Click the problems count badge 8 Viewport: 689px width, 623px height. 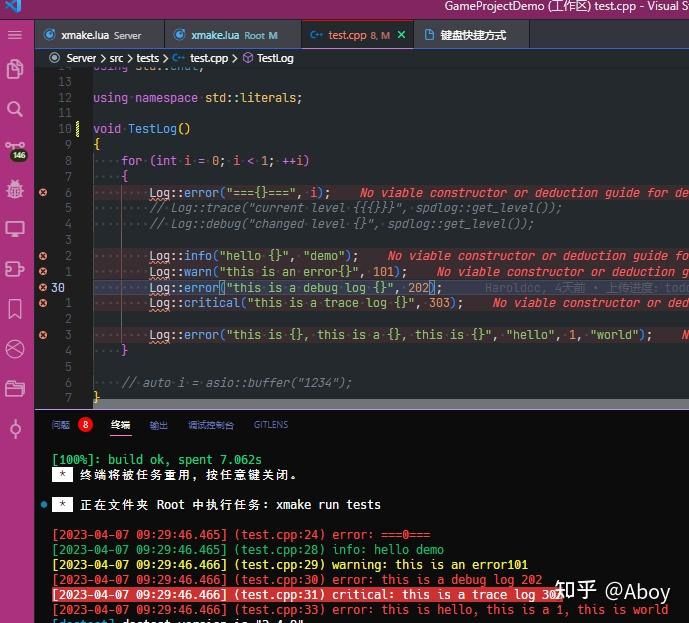click(85, 425)
